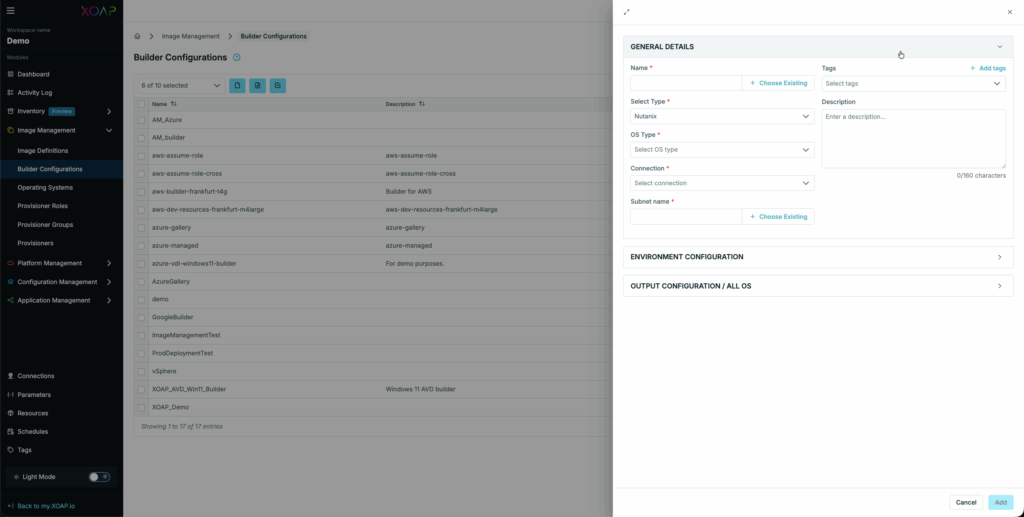Click the Connections sidebar icon
The image size is (1024, 517).
click(10, 376)
